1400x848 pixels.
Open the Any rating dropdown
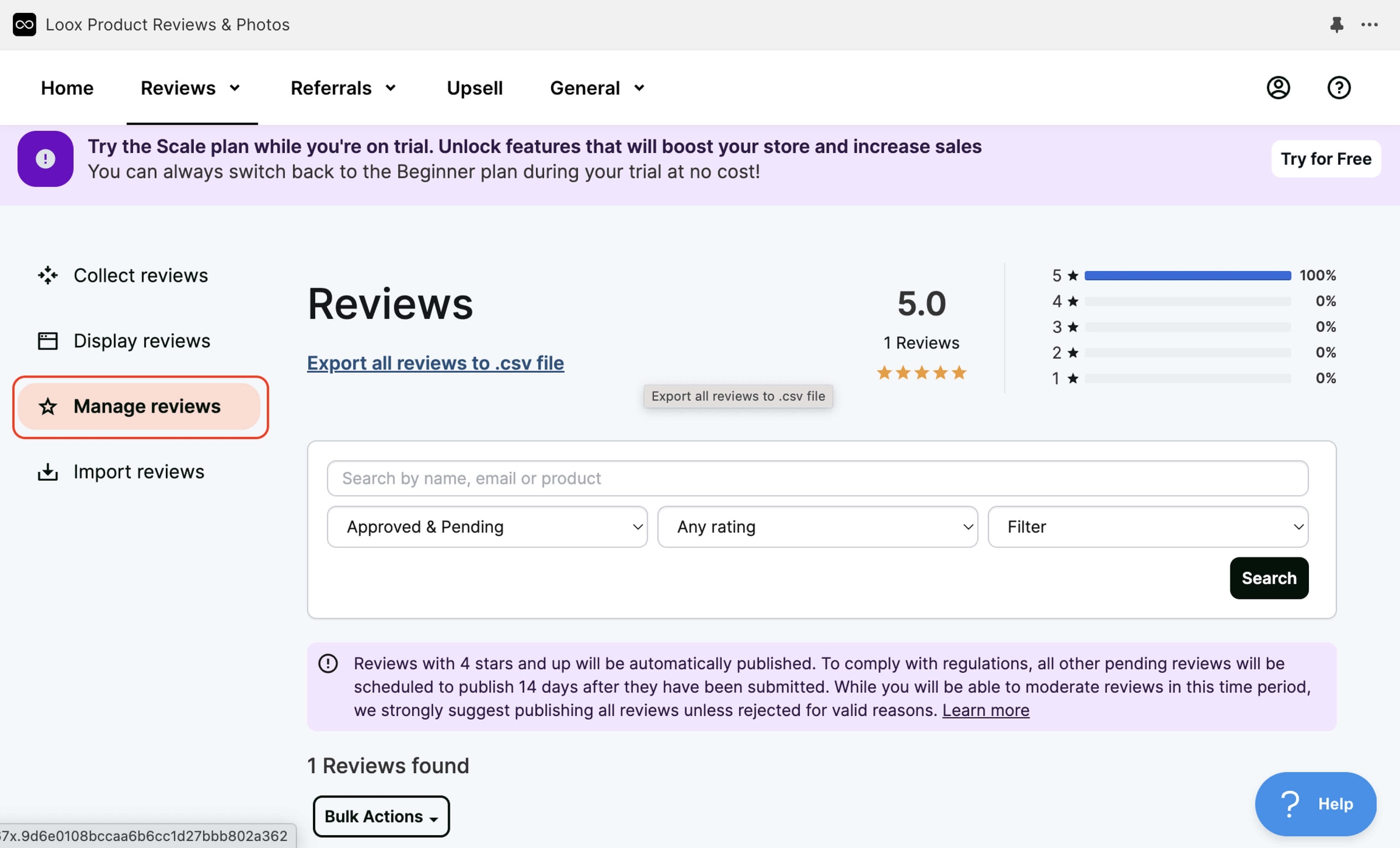pyautogui.click(x=817, y=526)
